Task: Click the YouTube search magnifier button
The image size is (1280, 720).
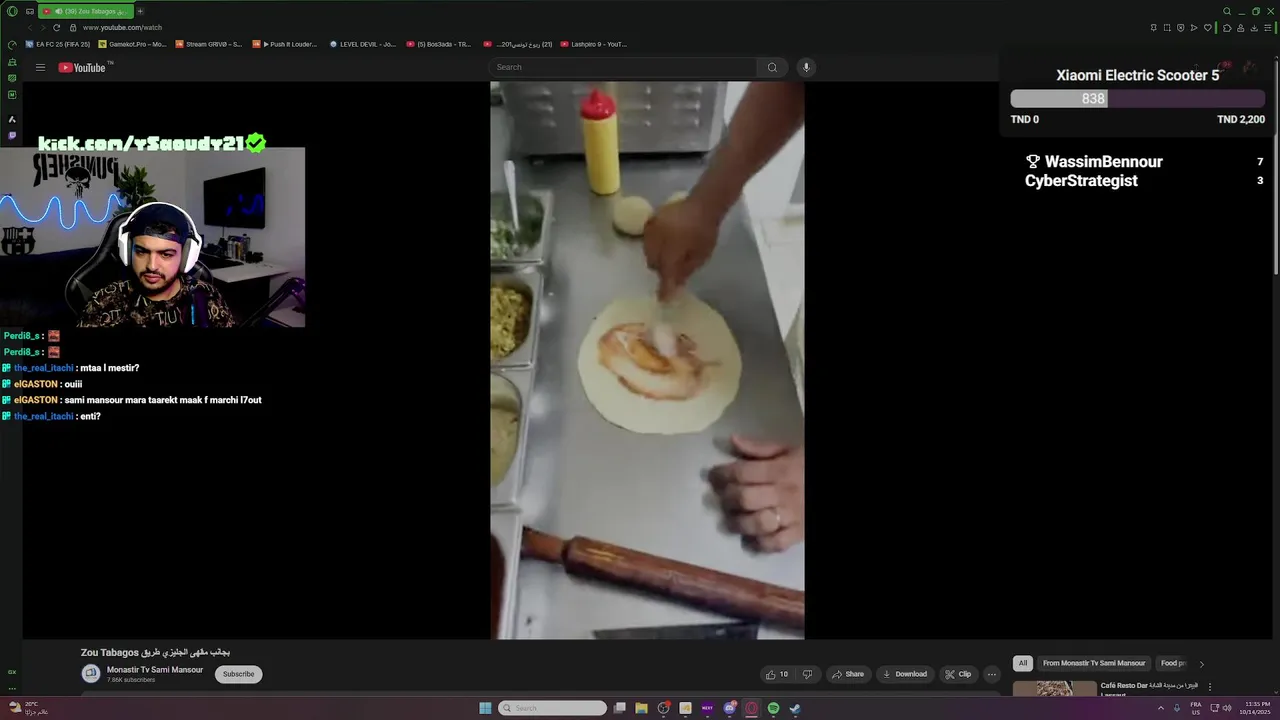Action: tap(772, 67)
